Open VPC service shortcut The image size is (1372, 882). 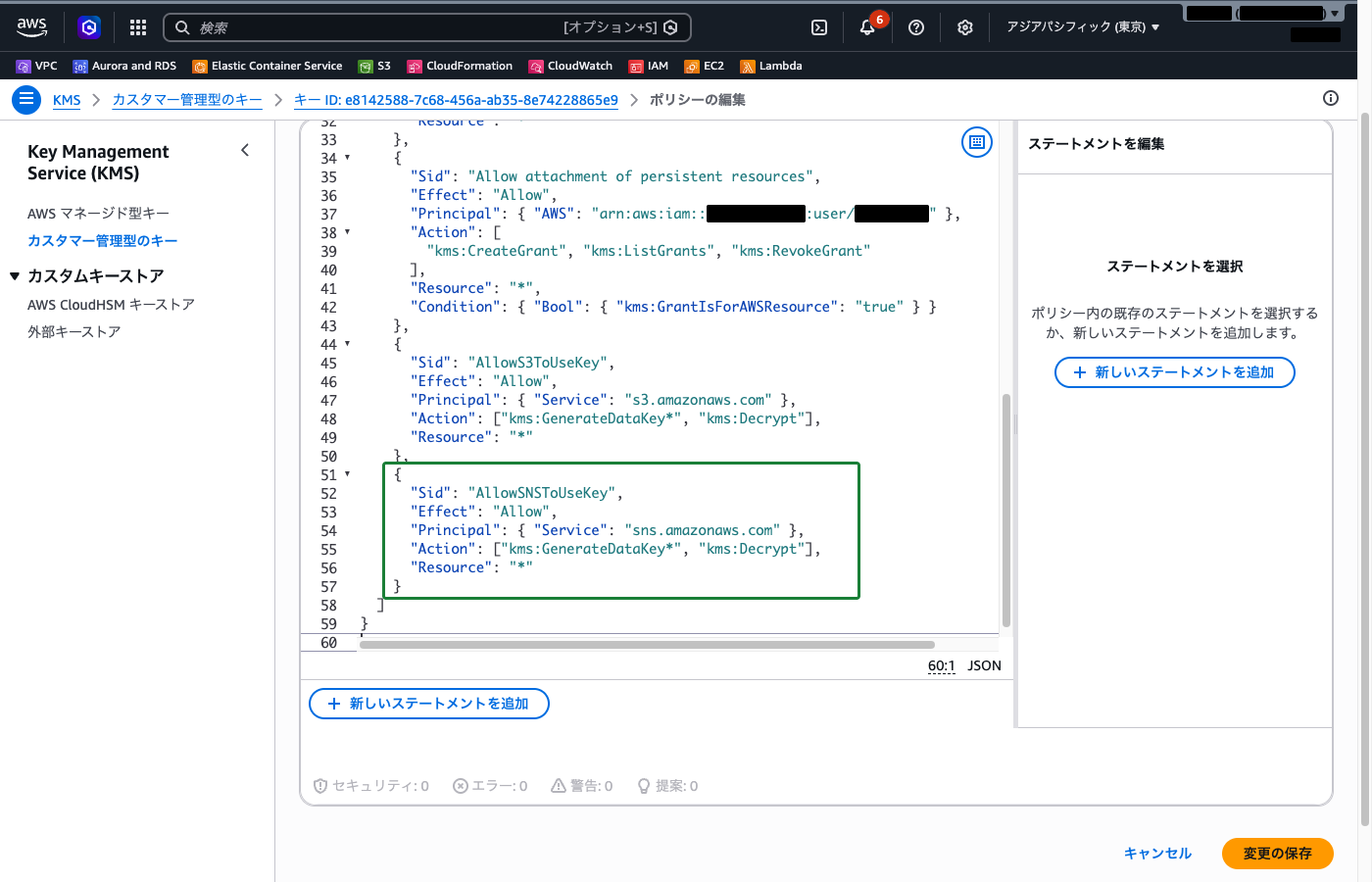click(x=37, y=66)
